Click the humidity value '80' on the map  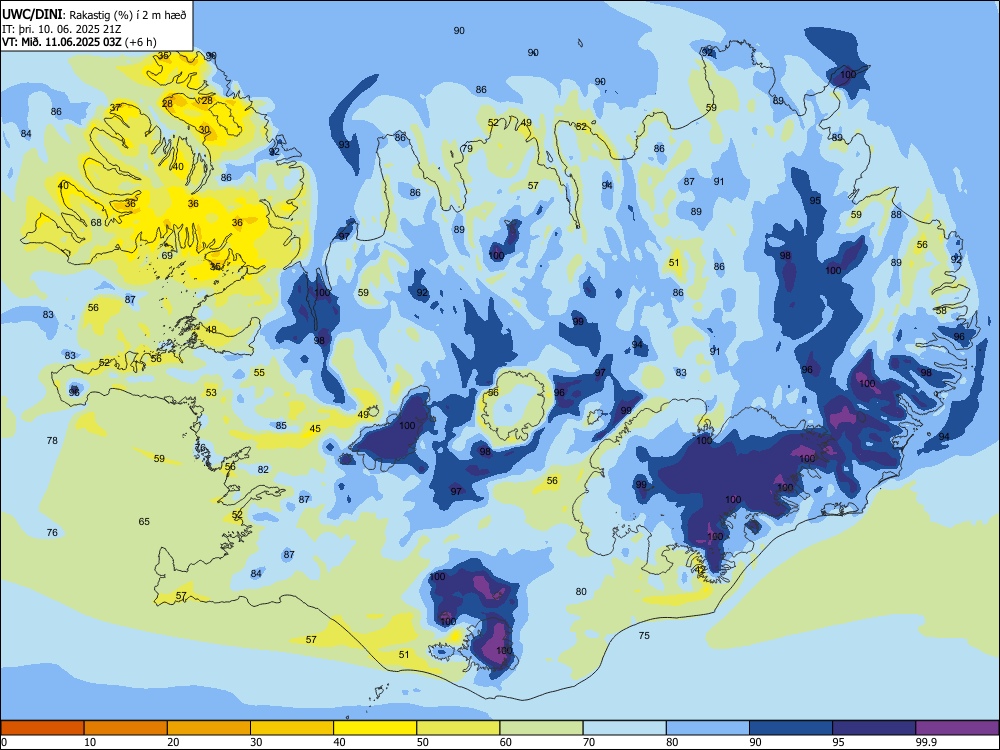click(x=581, y=591)
